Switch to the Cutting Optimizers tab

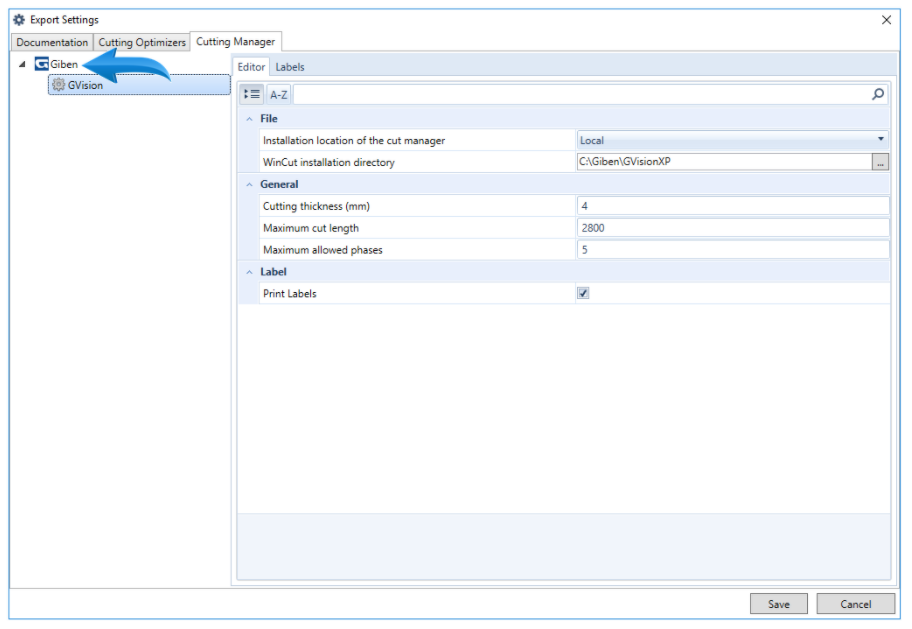click(x=142, y=42)
